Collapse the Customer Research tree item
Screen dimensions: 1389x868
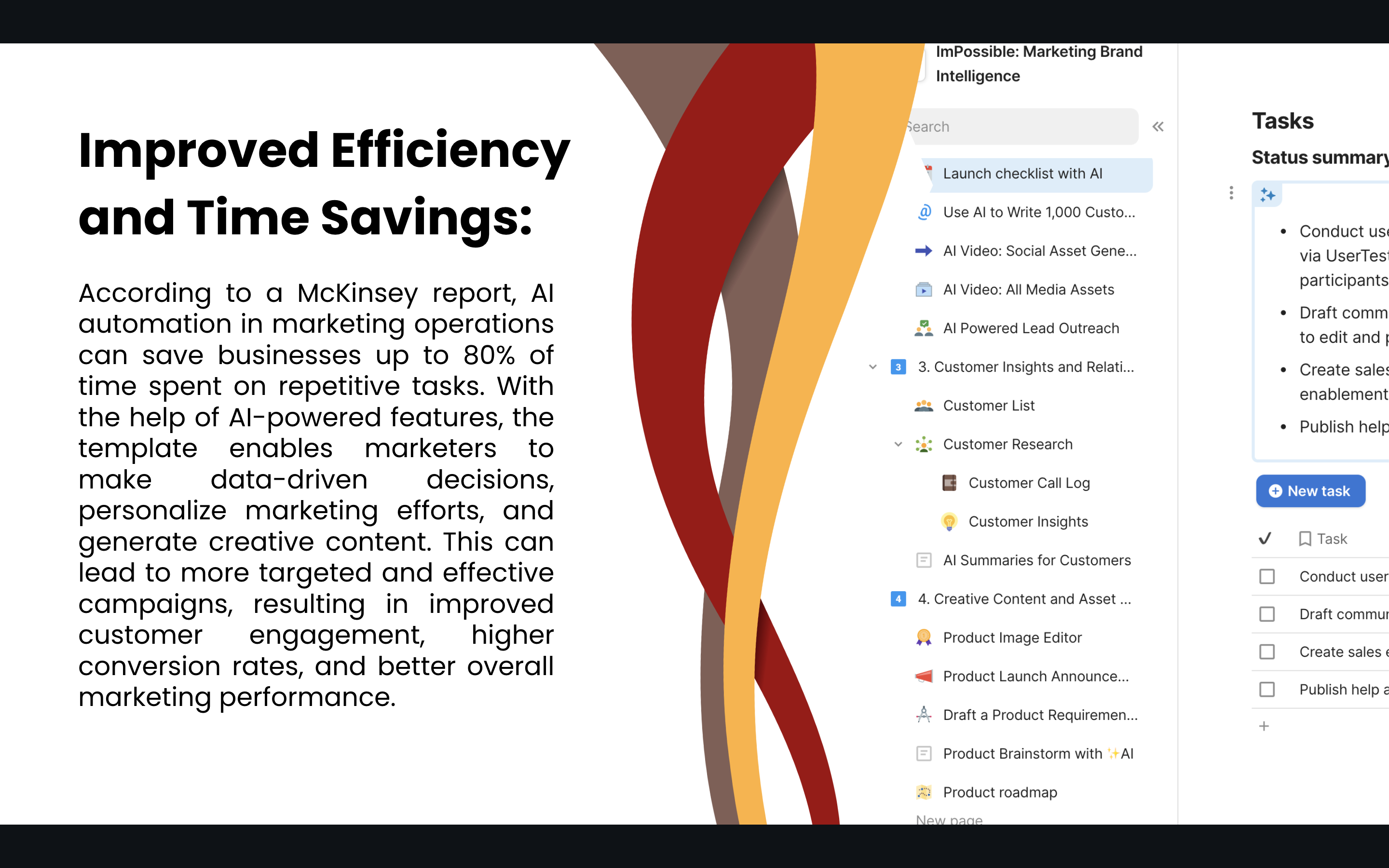click(898, 444)
